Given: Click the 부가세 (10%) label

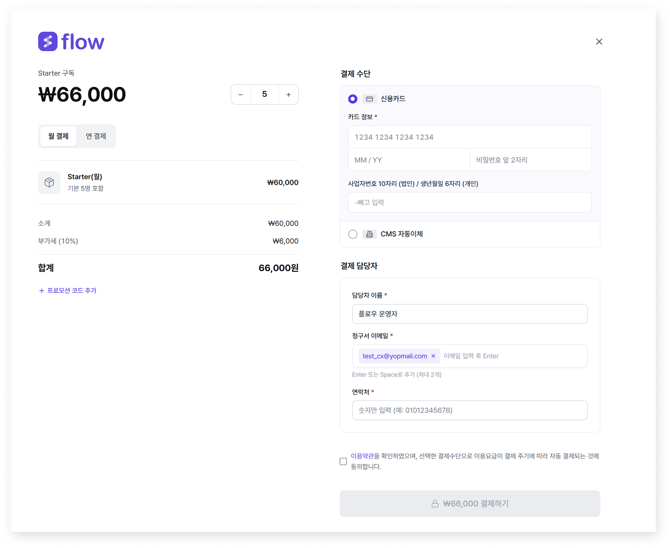Looking at the screenshot, I should pos(58,241).
